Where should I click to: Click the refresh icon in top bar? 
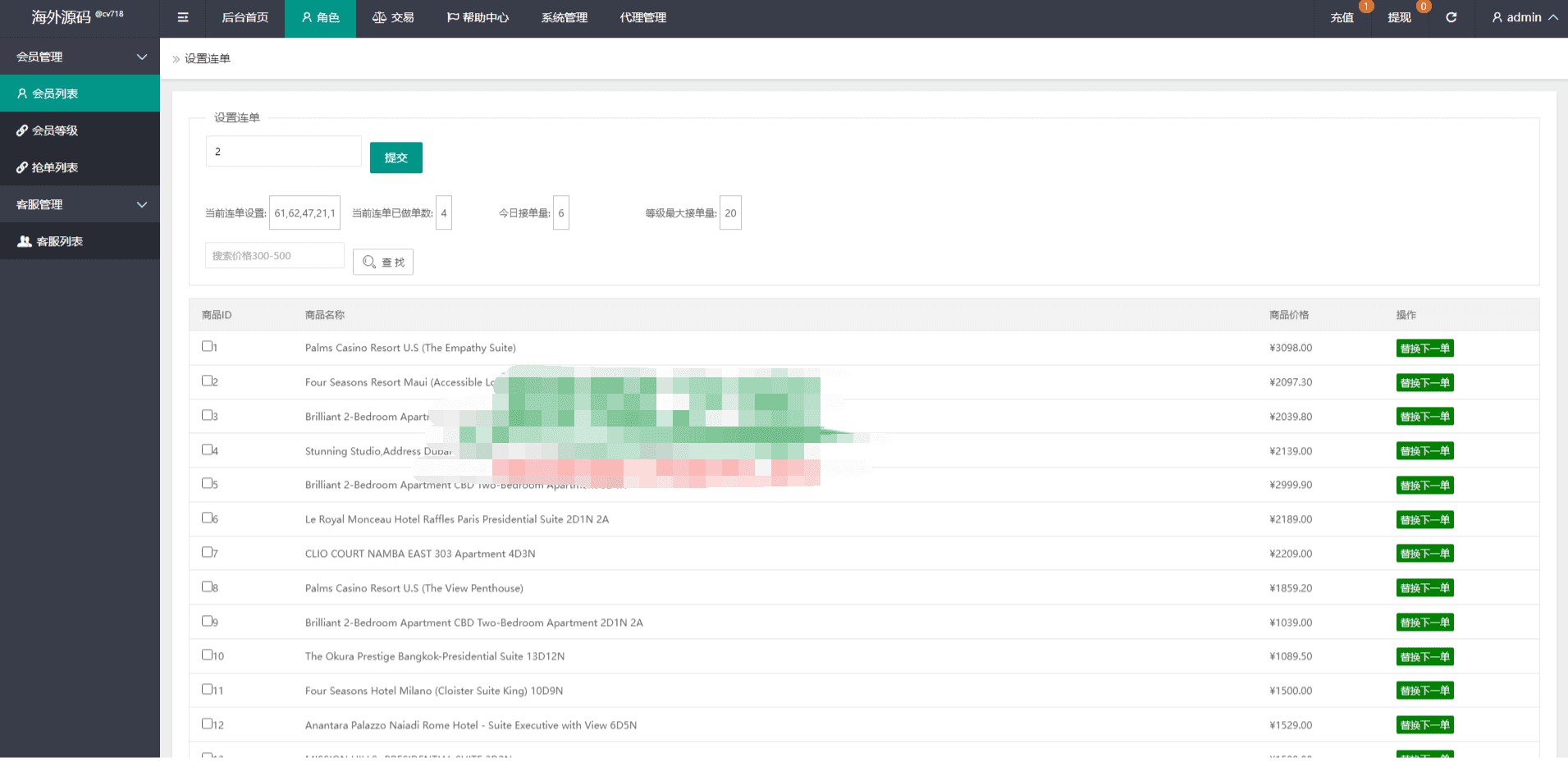(x=1451, y=17)
